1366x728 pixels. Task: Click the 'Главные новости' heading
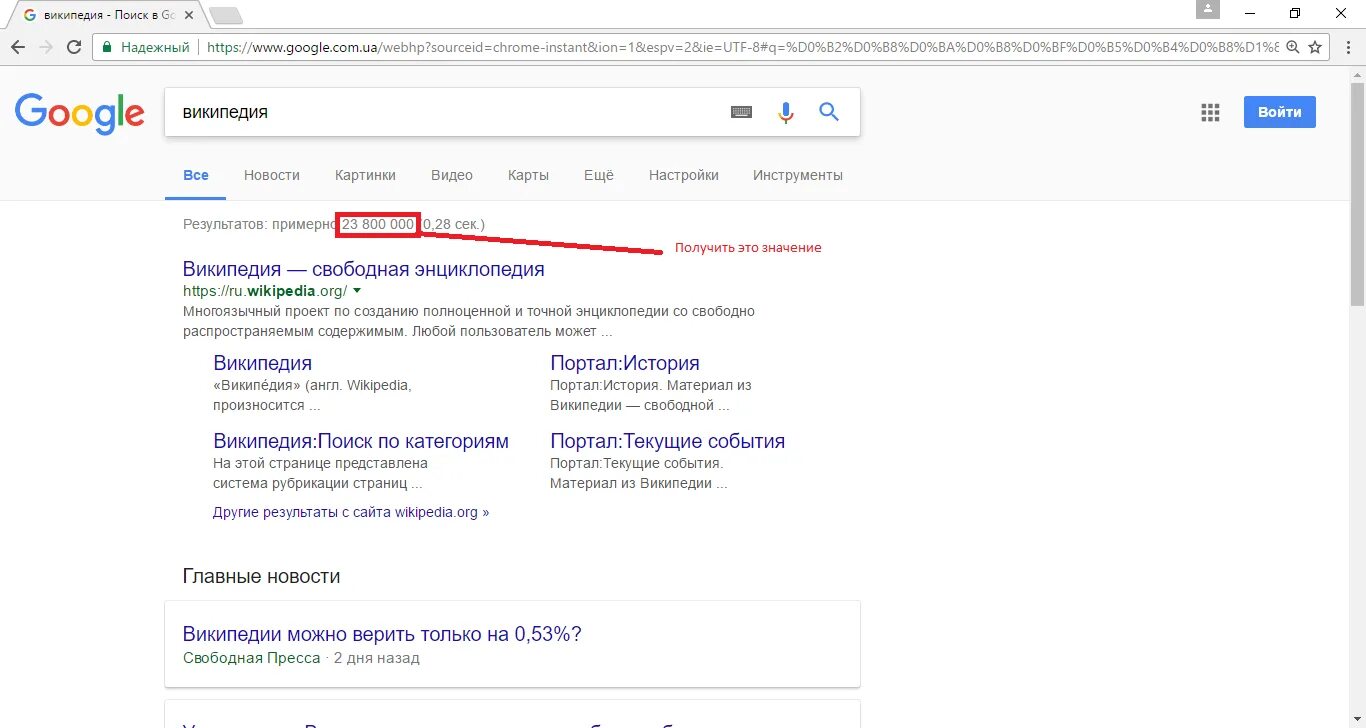(262, 576)
